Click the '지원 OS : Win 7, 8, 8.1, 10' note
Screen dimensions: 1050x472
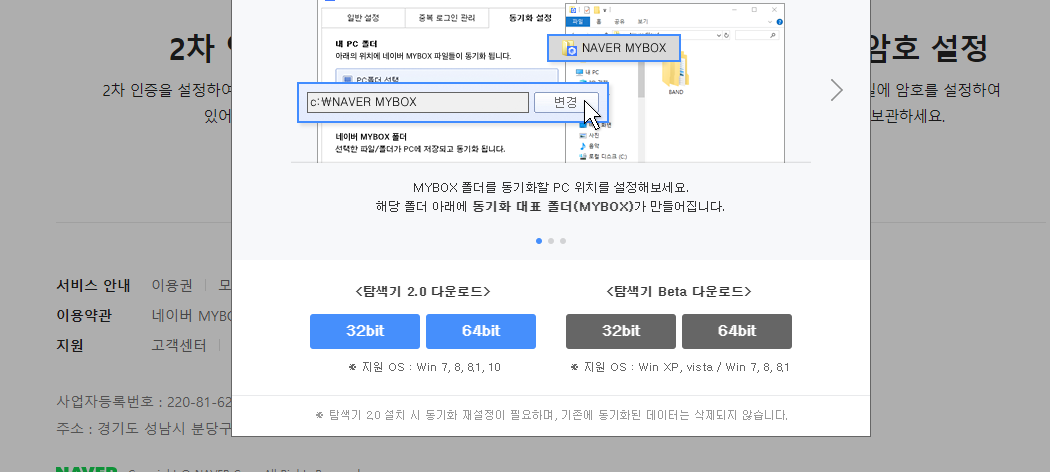(425, 368)
